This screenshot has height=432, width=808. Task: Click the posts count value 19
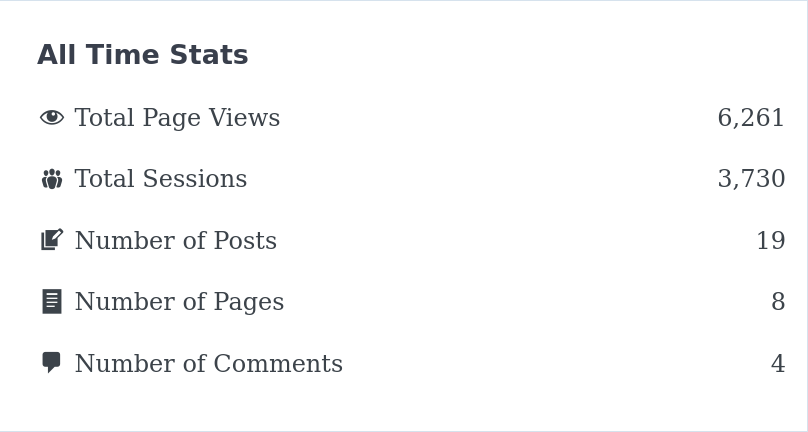[771, 240]
